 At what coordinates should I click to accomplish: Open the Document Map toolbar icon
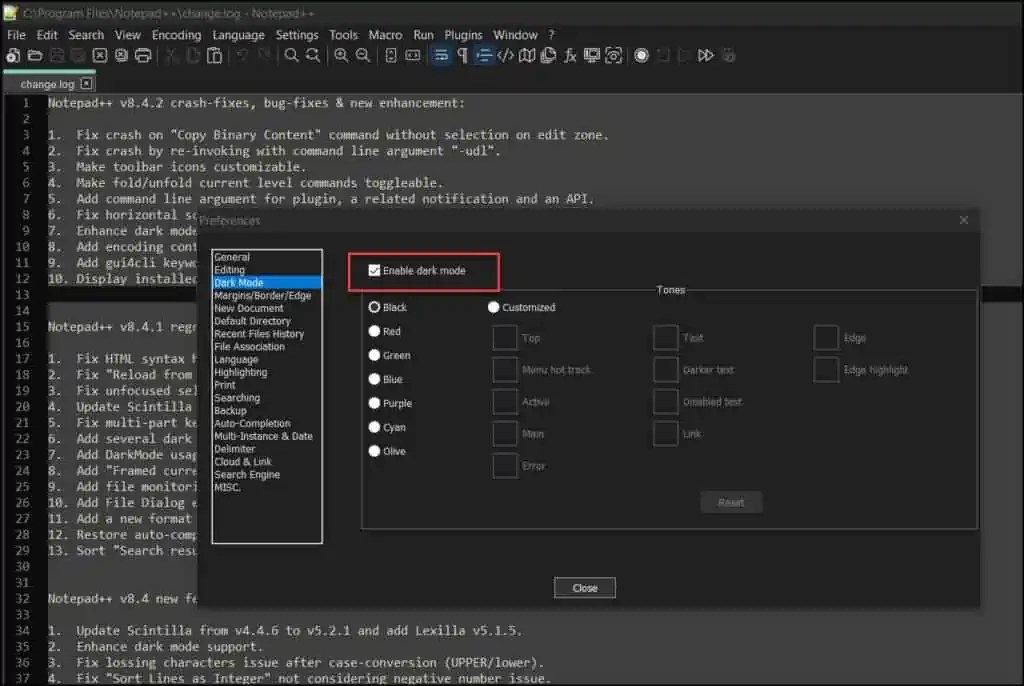[527, 56]
